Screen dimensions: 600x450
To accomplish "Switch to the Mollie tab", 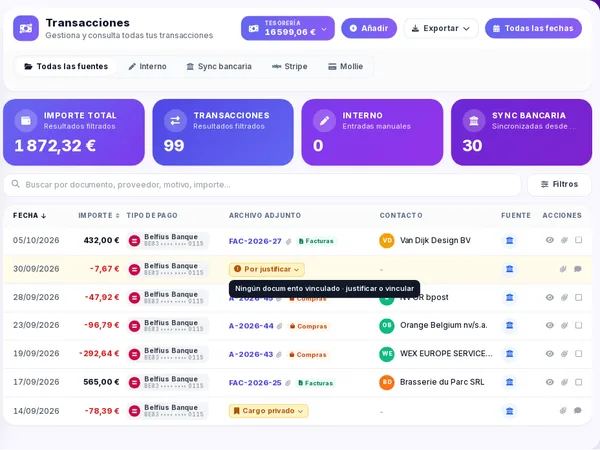I will (x=346, y=66).
